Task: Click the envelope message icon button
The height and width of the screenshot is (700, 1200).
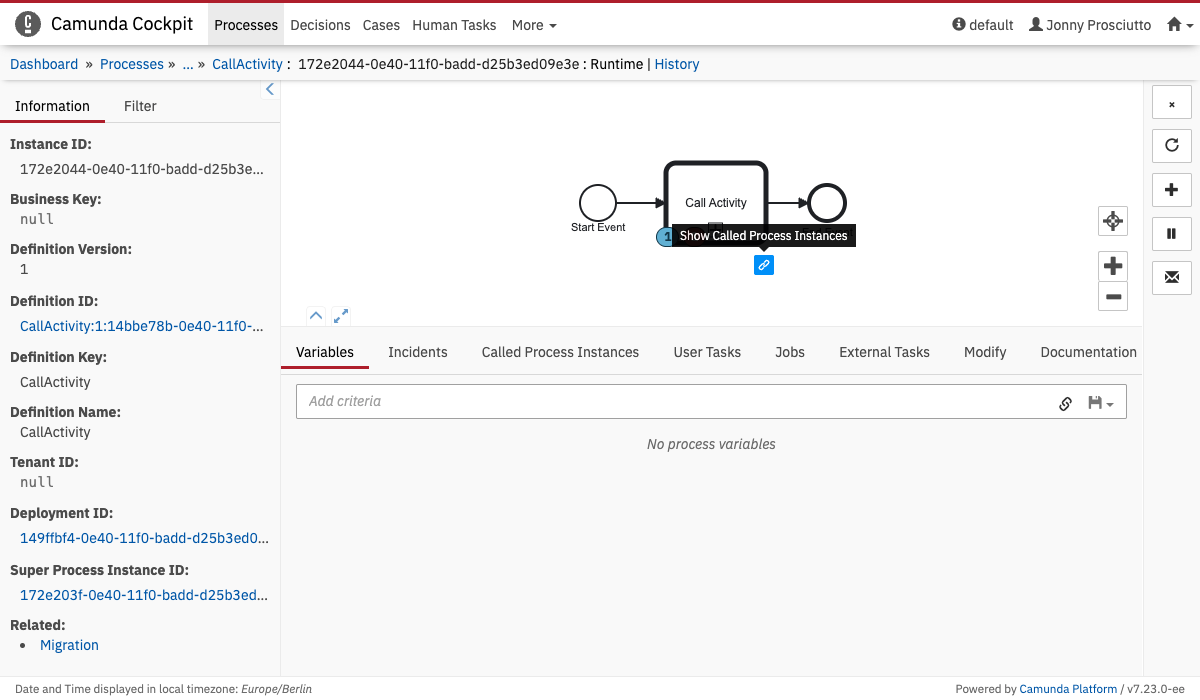Action: 1172,277
